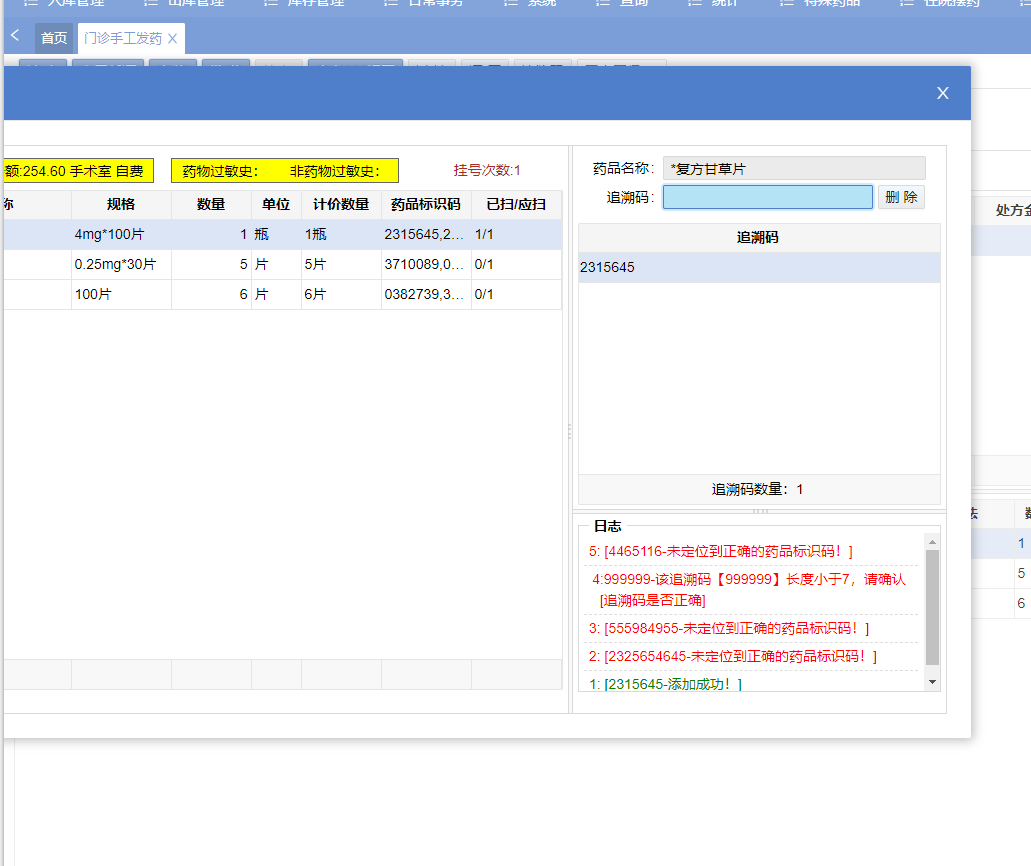Click identifier cell 0382739,3...

pyautogui.click(x=424, y=295)
